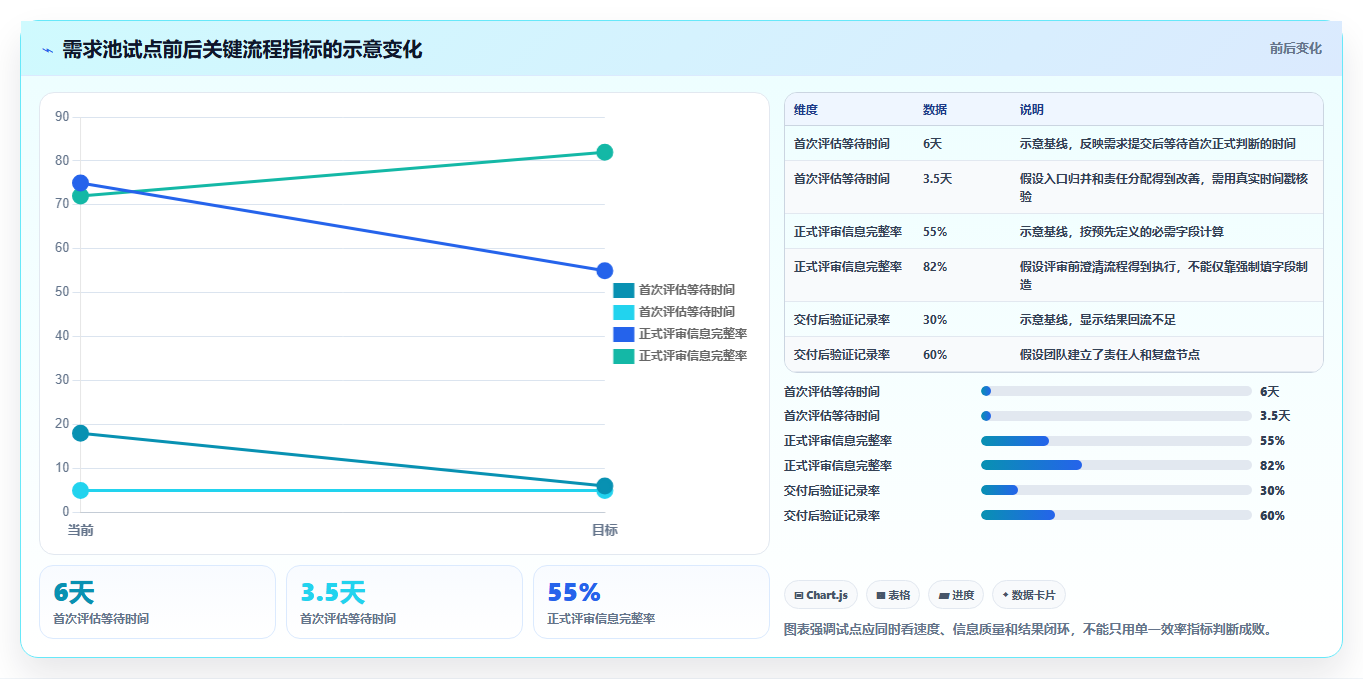Image resolution: width=1363 pixels, height=679 pixels.
Task: Click the 90 y-axis tick label
Action: coord(62,117)
